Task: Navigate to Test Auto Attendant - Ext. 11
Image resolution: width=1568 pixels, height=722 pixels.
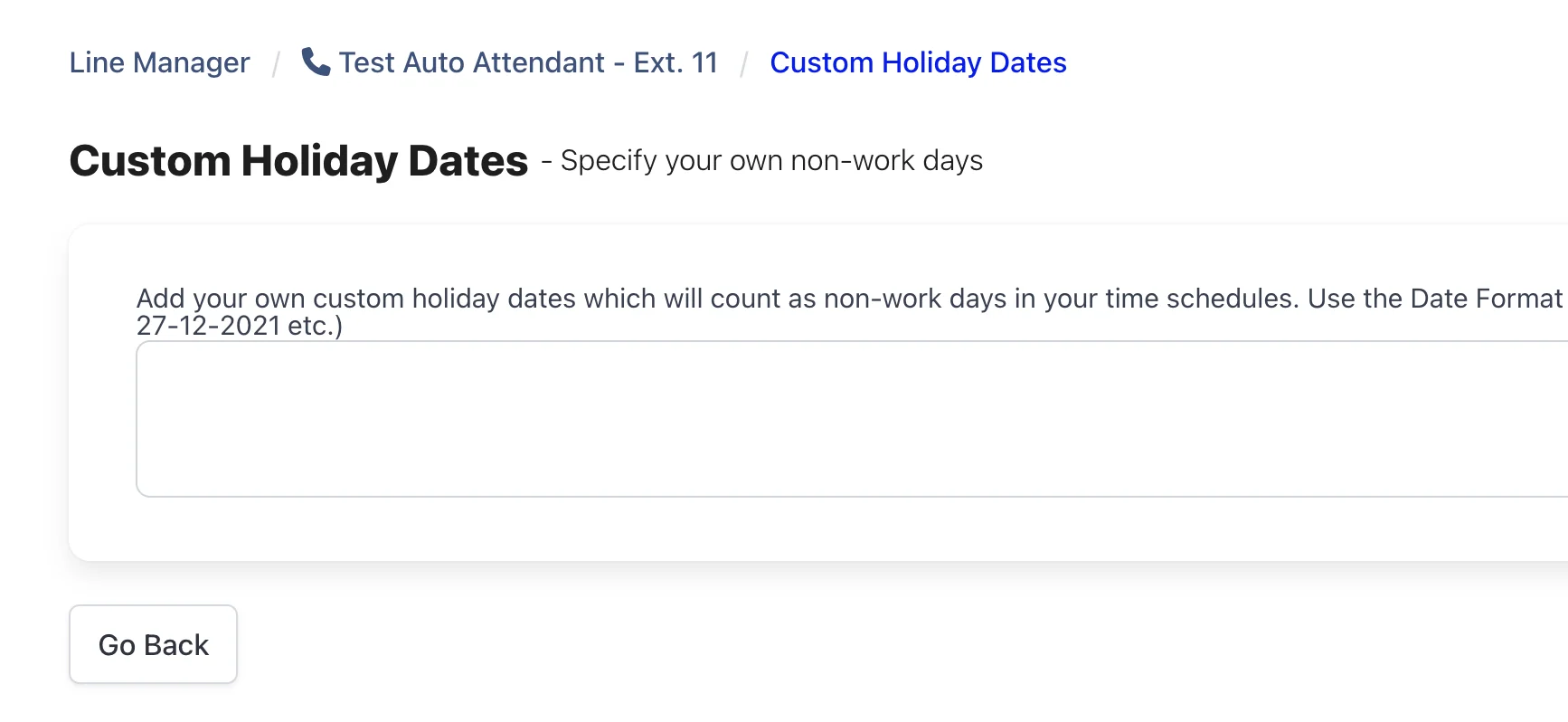Action: 528,62
